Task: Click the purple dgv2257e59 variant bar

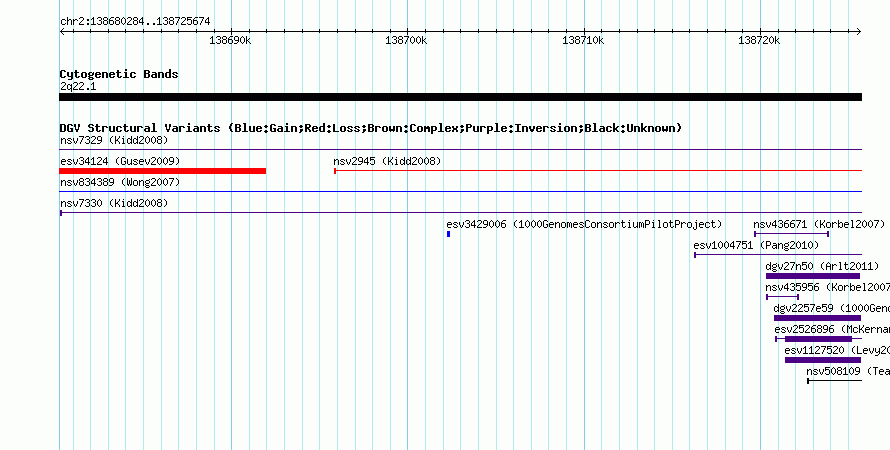Action: pos(817,318)
